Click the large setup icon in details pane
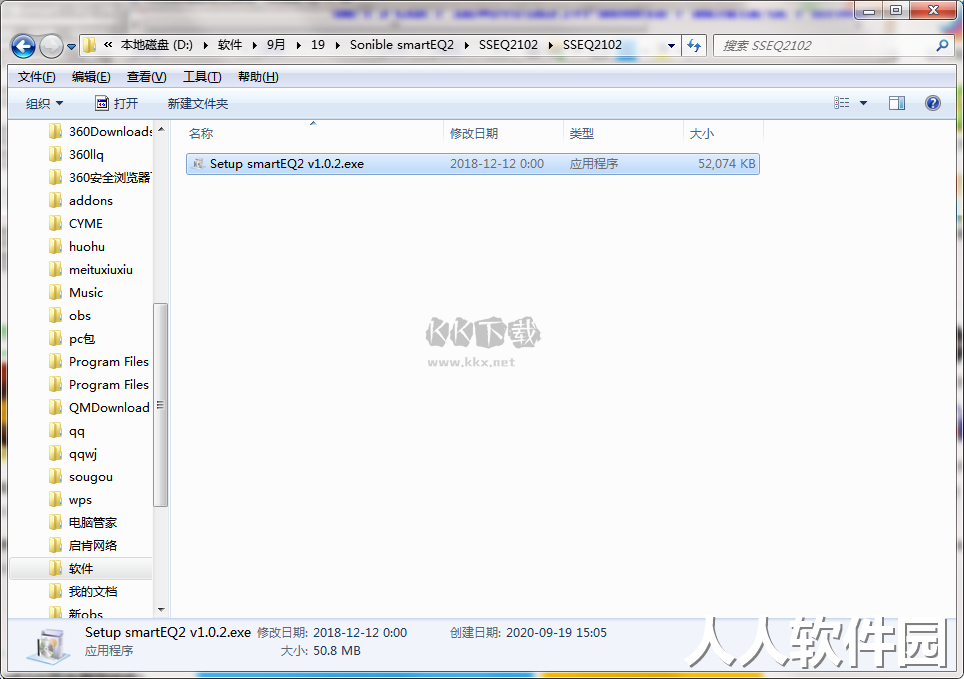964x679 pixels. point(47,646)
